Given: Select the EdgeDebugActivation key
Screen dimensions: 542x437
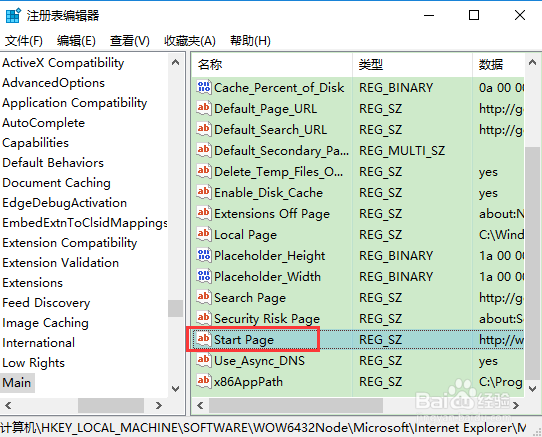Looking at the screenshot, I should (x=65, y=203).
